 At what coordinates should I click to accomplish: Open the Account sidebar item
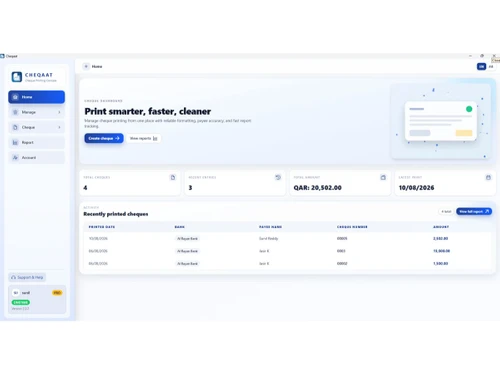click(x=37, y=157)
